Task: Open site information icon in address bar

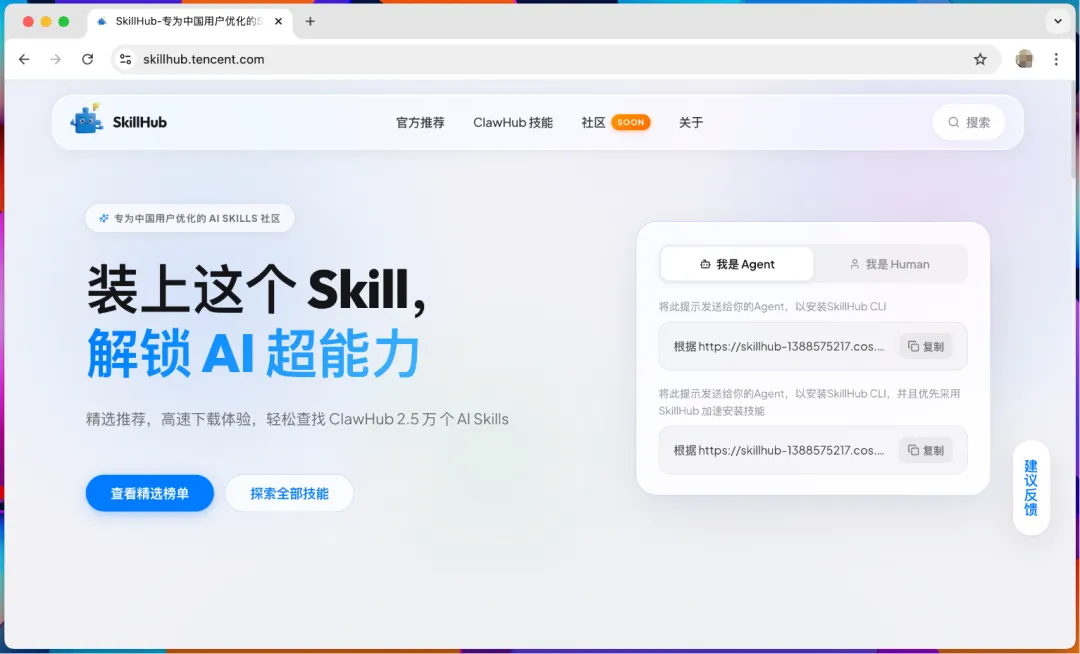Action: 125,59
